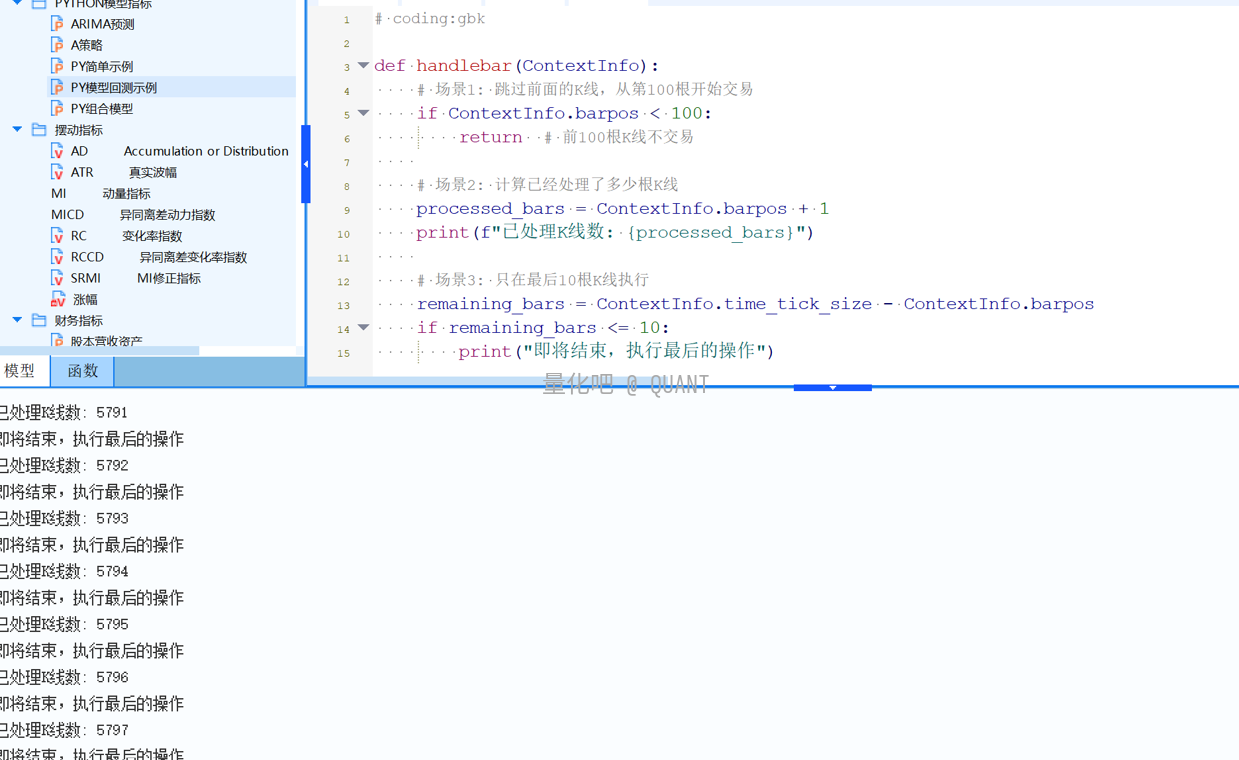Click the model tree horizontal scrollbar

[x=100, y=351]
